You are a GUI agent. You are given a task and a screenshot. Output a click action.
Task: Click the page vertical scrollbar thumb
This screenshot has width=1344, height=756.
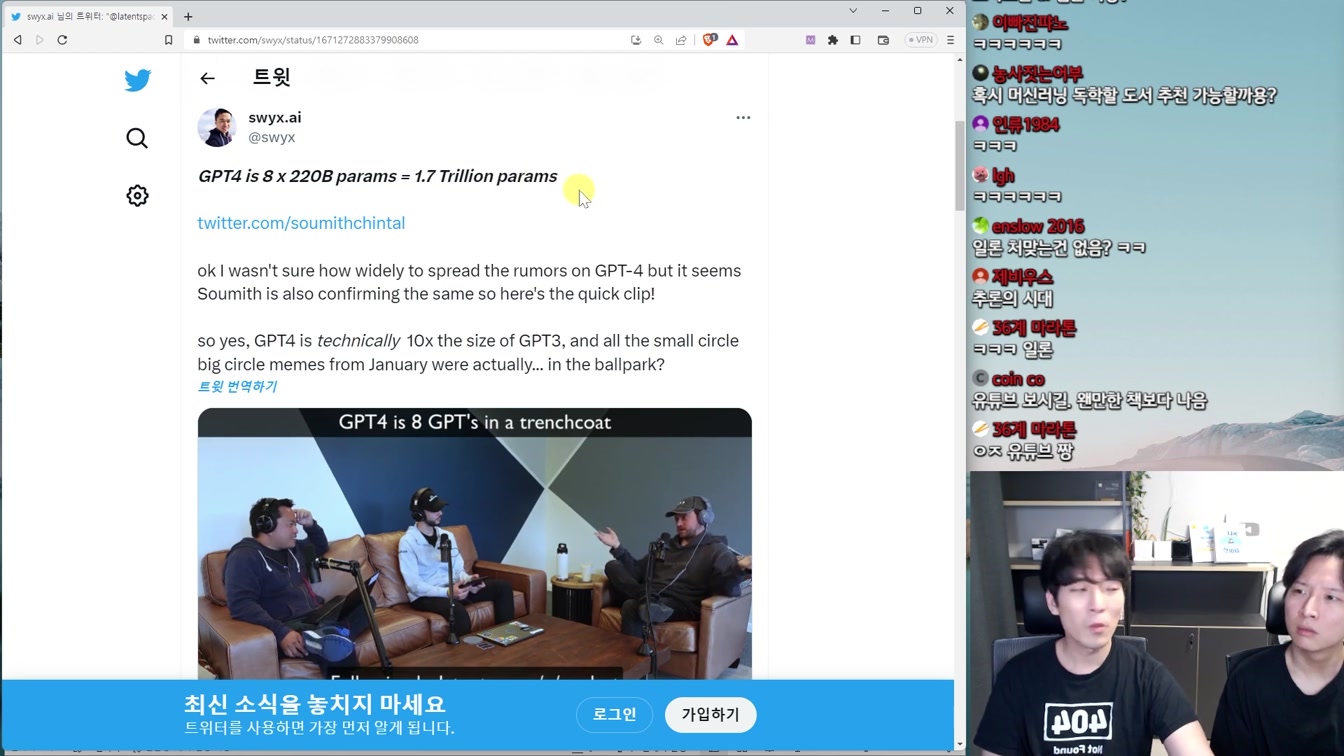tap(960, 165)
